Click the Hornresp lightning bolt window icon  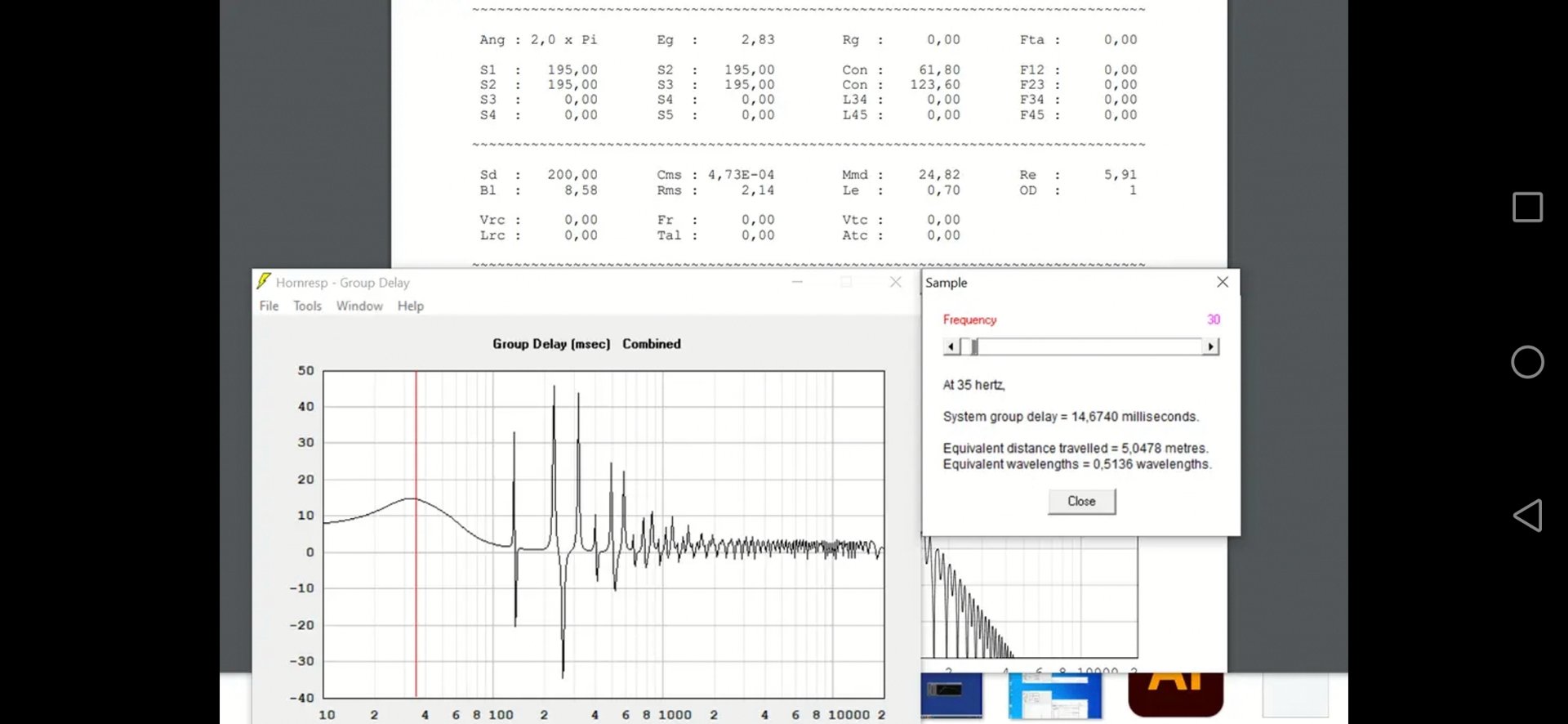(x=264, y=282)
